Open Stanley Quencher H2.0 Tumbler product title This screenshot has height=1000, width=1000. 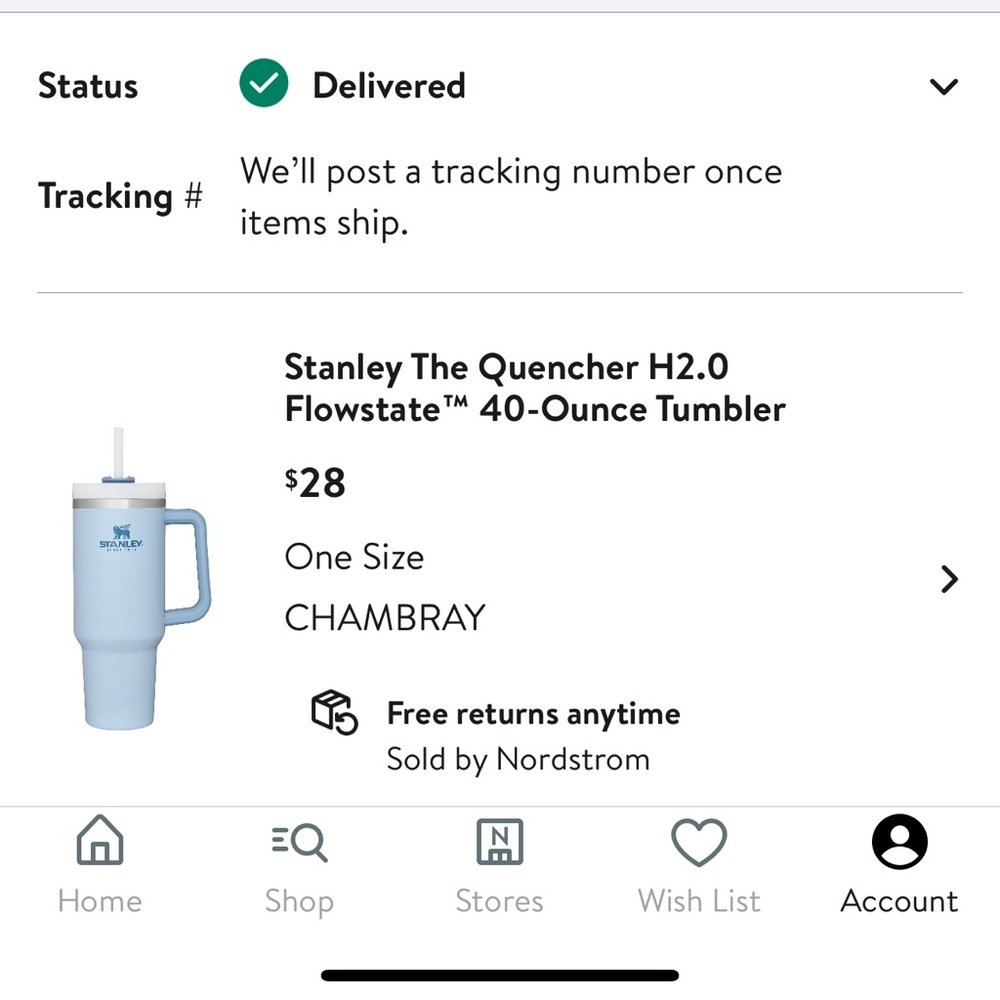point(536,388)
